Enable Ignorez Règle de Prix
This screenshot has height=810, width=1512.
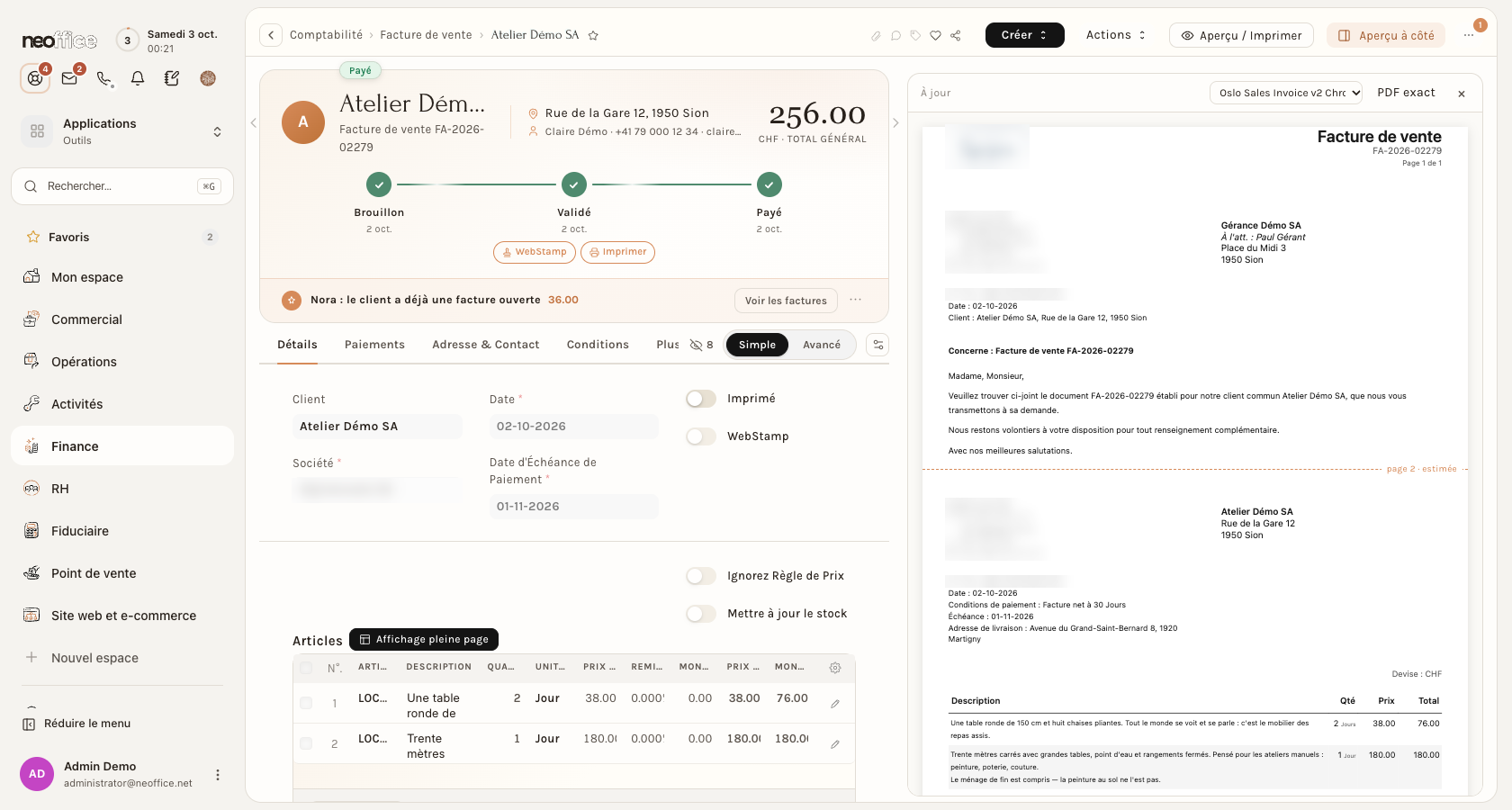point(701,576)
